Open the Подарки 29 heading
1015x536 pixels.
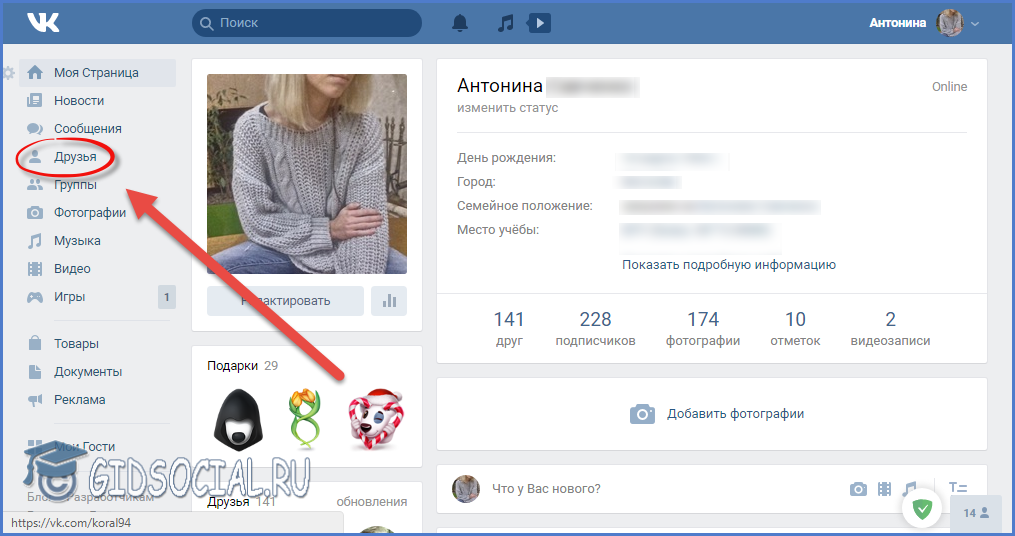[x=243, y=366]
